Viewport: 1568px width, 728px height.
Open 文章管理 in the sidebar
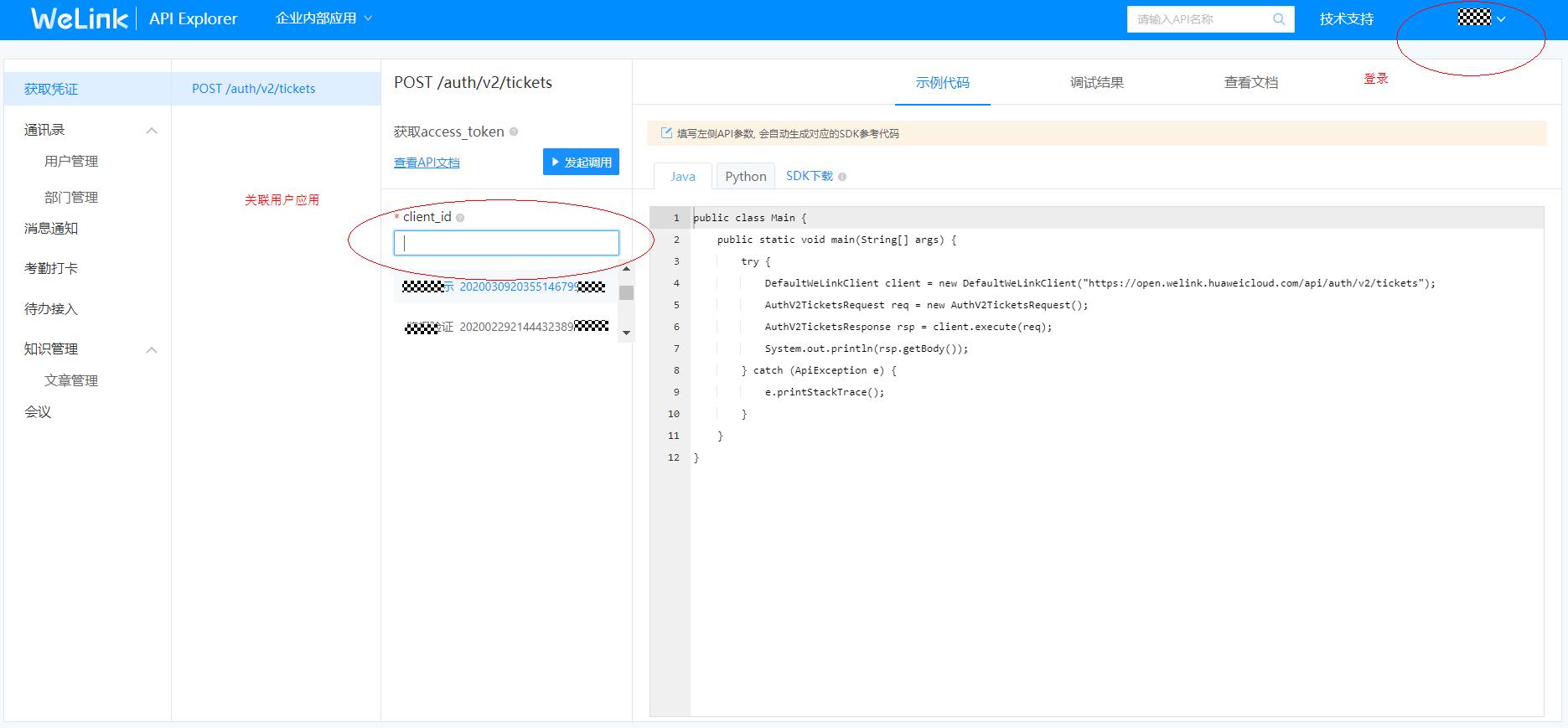(x=71, y=381)
